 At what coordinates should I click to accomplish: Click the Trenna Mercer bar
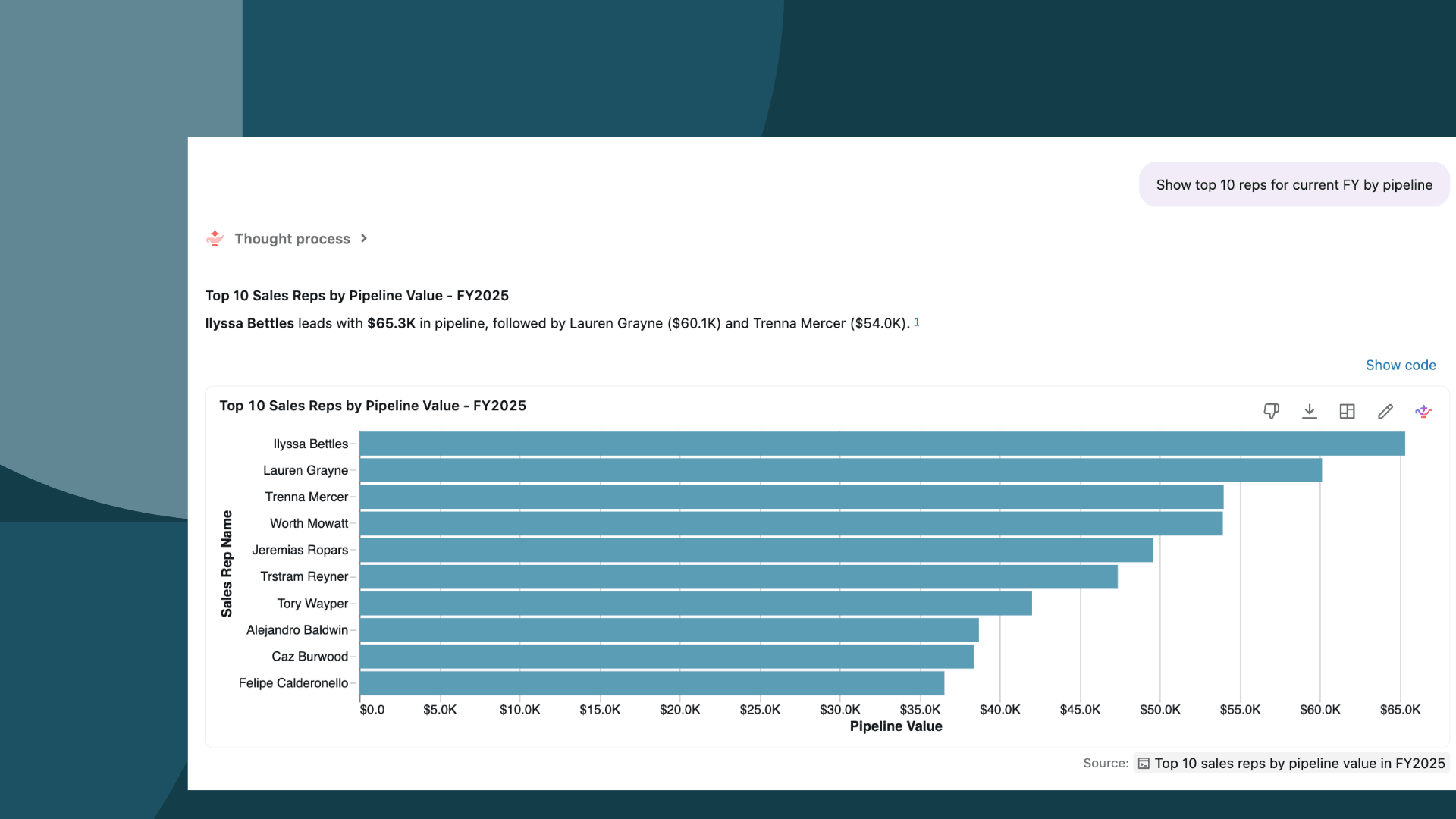[x=791, y=497]
